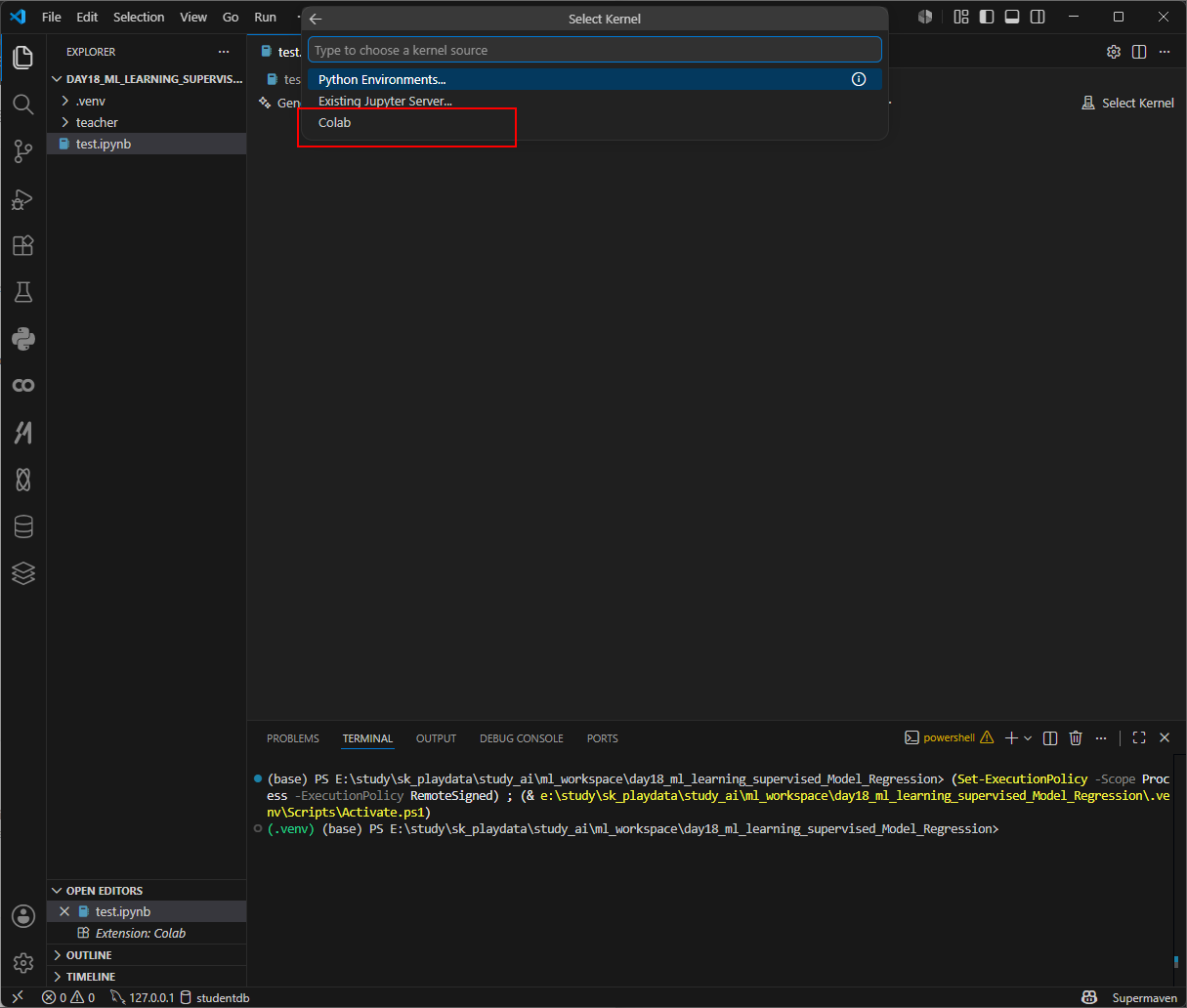Open the Testing flask view
Screen dimensions: 1187x1008
tap(23, 292)
